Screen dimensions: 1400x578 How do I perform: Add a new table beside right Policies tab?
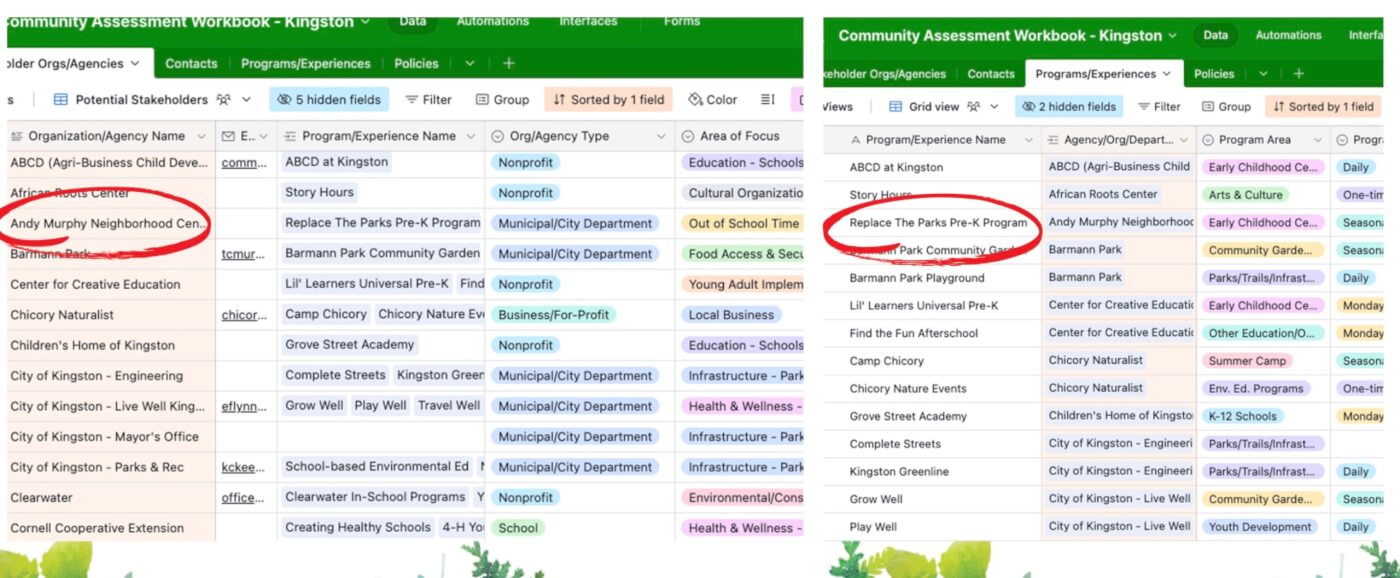point(1298,74)
